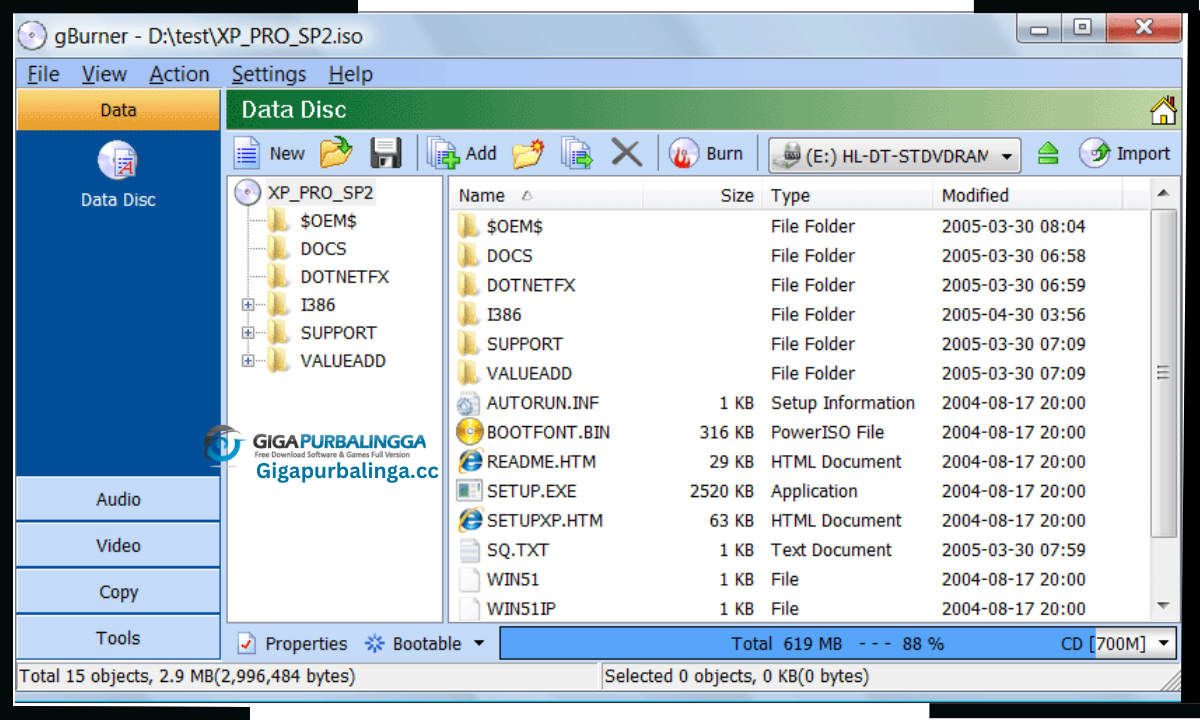Expand the VALUEADD tree node

(248, 361)
